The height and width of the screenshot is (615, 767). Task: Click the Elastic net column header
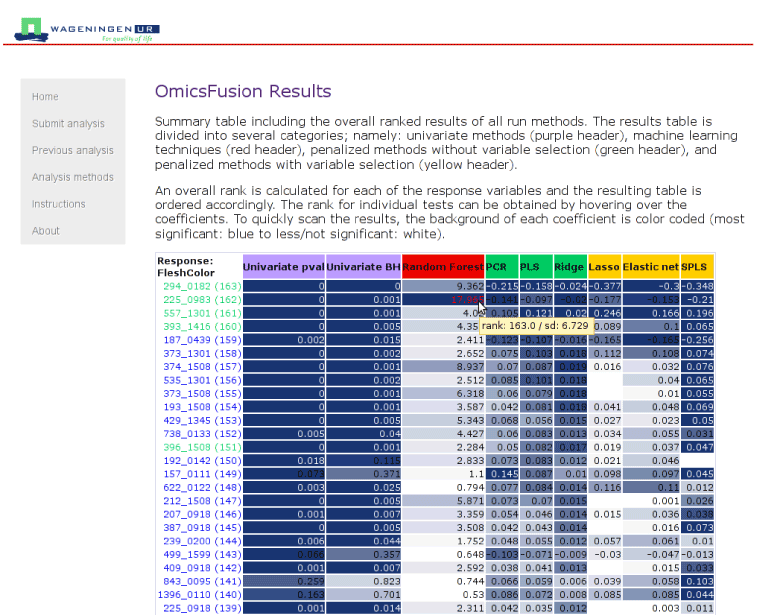pos(650,267)
